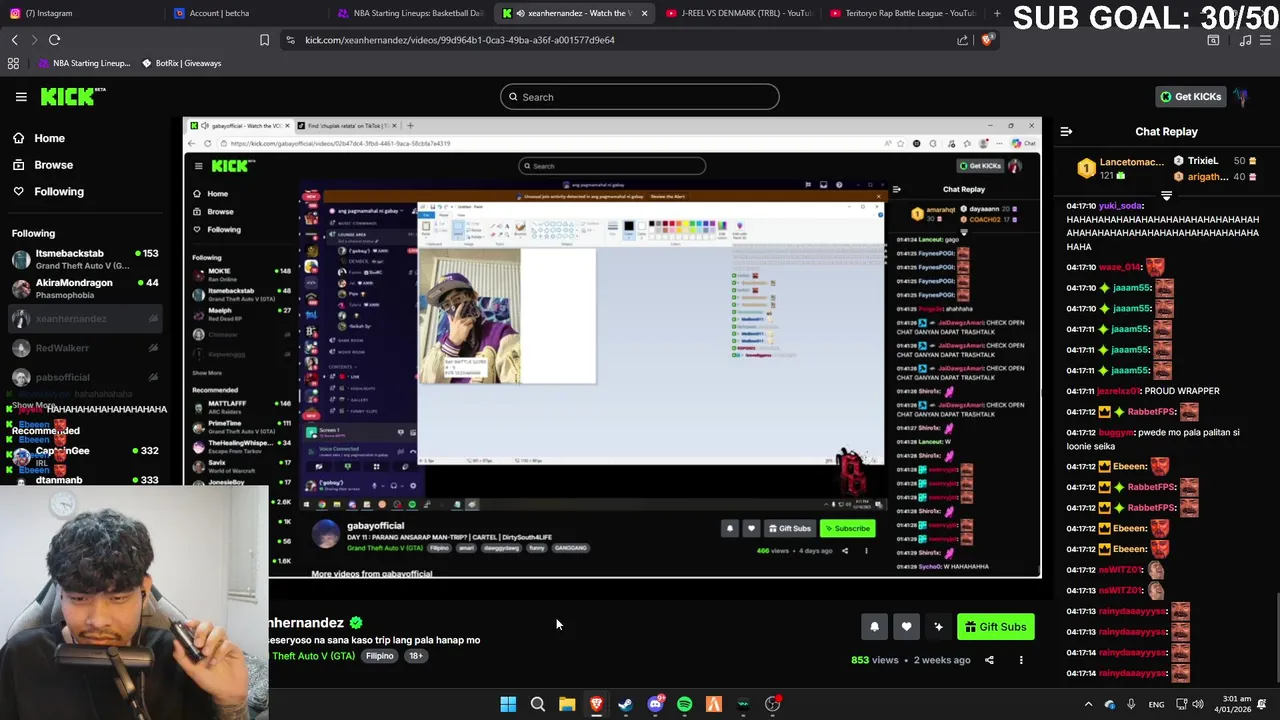Open Itsmebackstab channel in Following list
The image size is (1280, 720).
click(x=84, y=259)
